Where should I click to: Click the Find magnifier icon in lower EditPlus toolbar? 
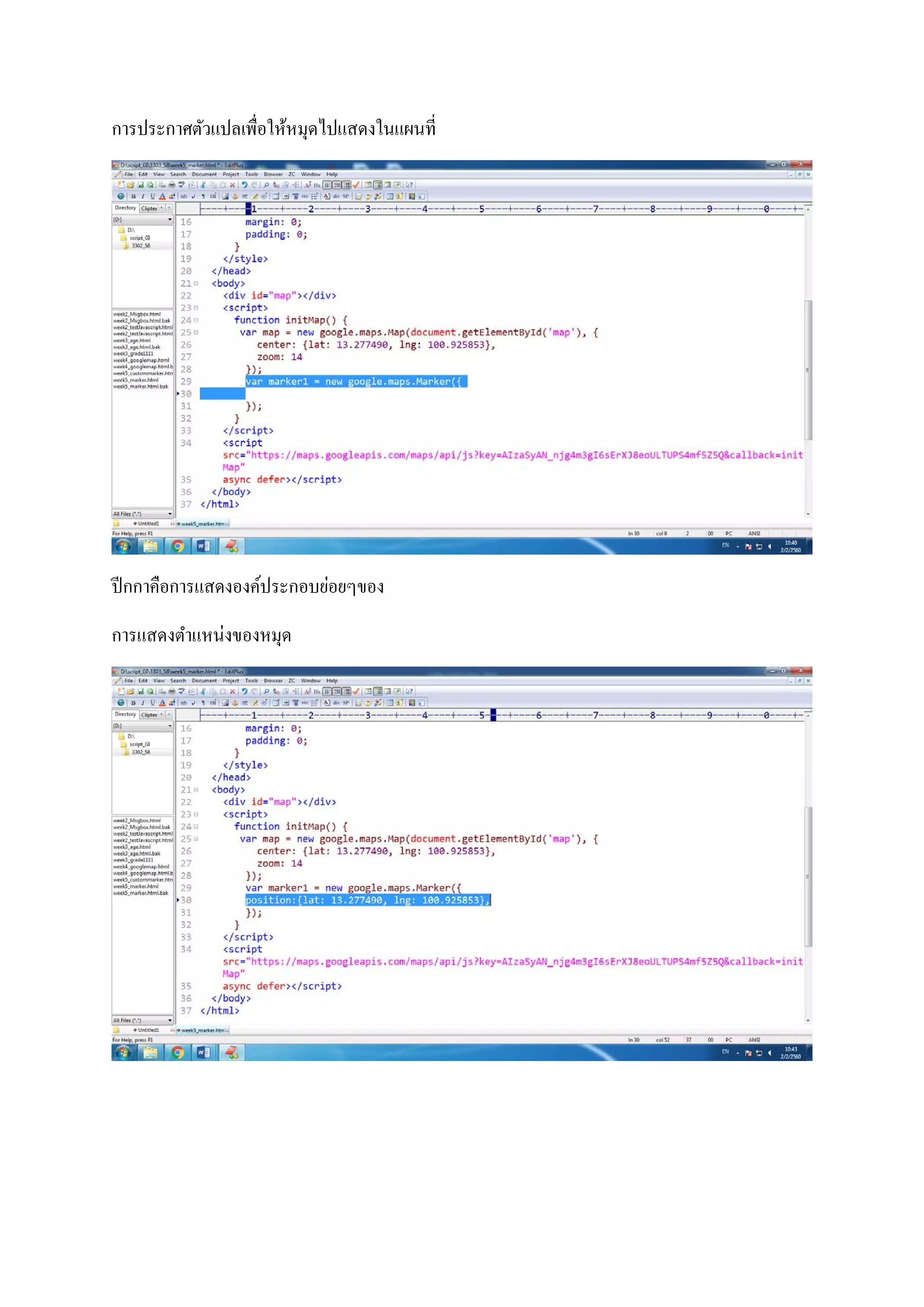266,691
